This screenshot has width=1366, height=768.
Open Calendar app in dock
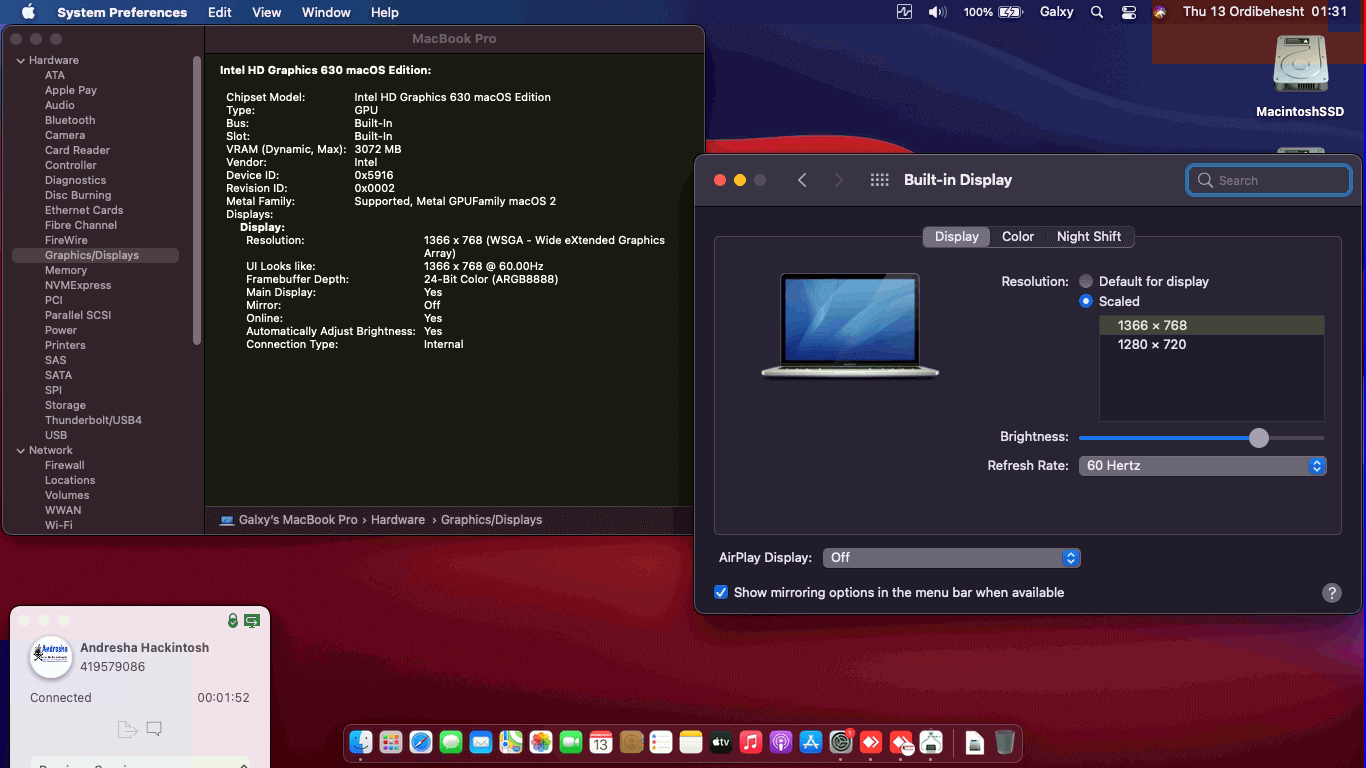click(601, 742)
